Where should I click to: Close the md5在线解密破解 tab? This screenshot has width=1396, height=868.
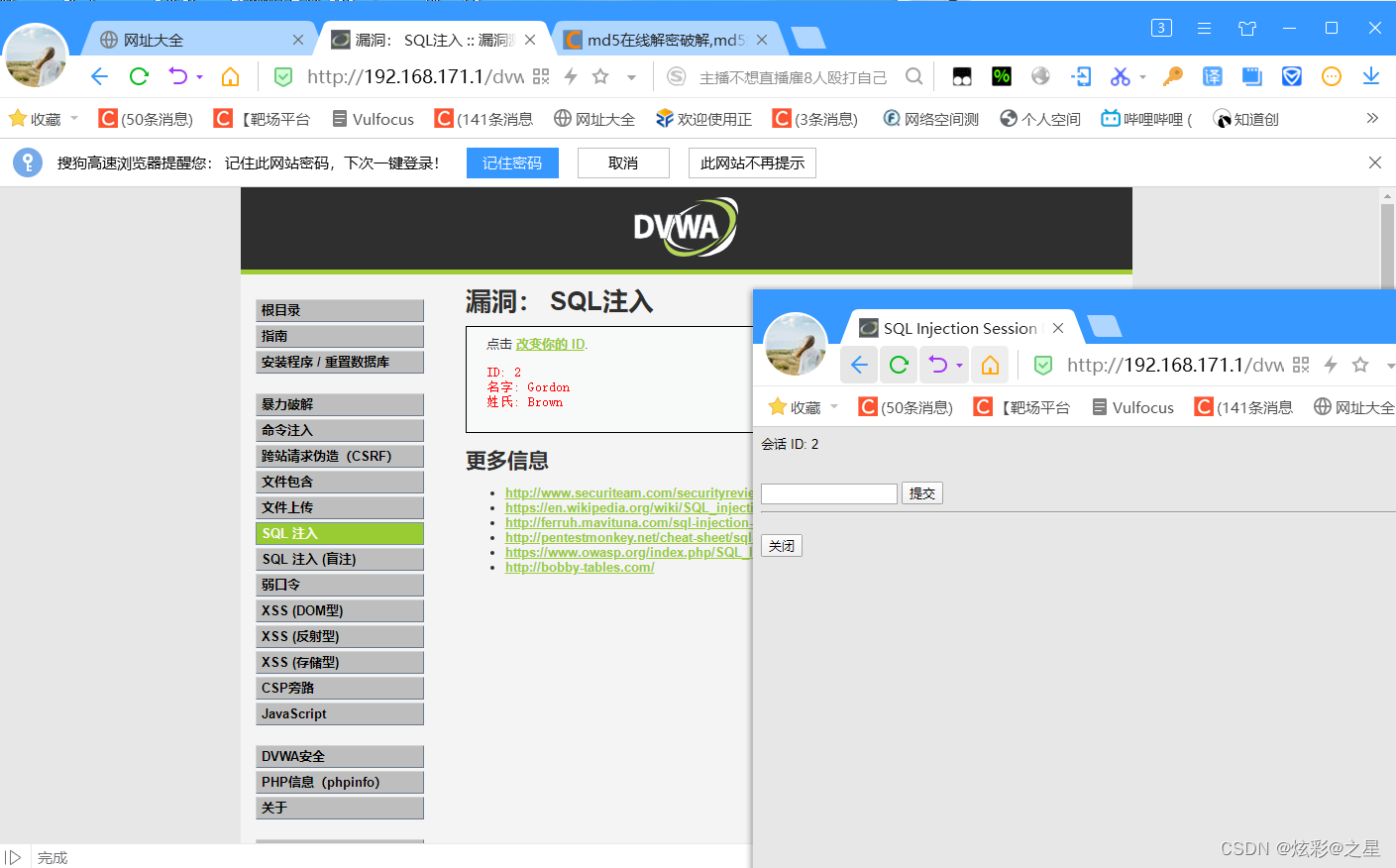click(762, 40)
